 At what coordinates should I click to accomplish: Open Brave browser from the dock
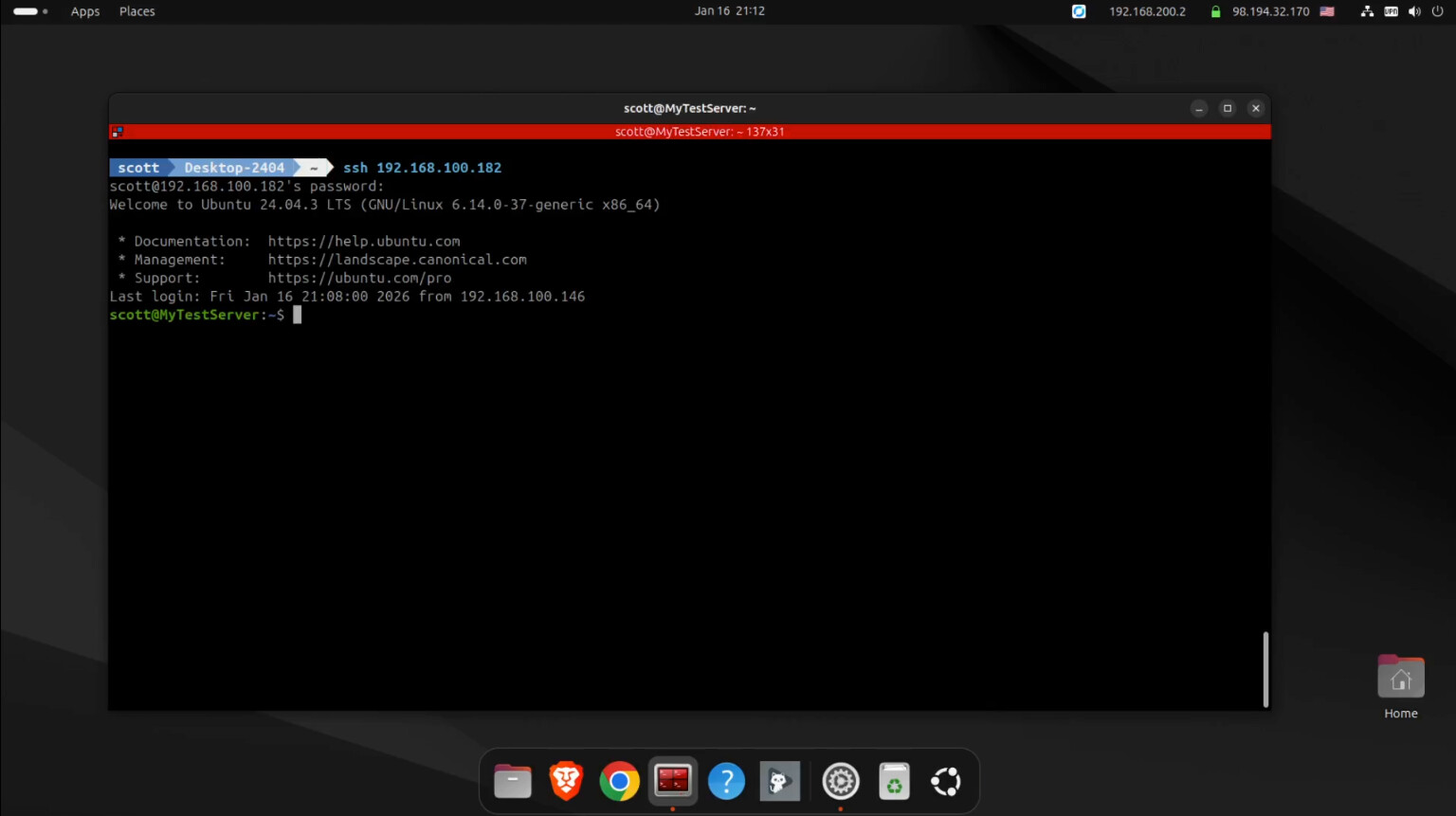(566, 781)
